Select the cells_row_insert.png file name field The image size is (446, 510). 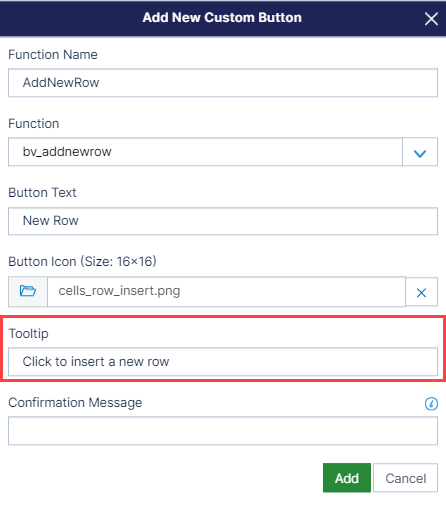[226, 291]
